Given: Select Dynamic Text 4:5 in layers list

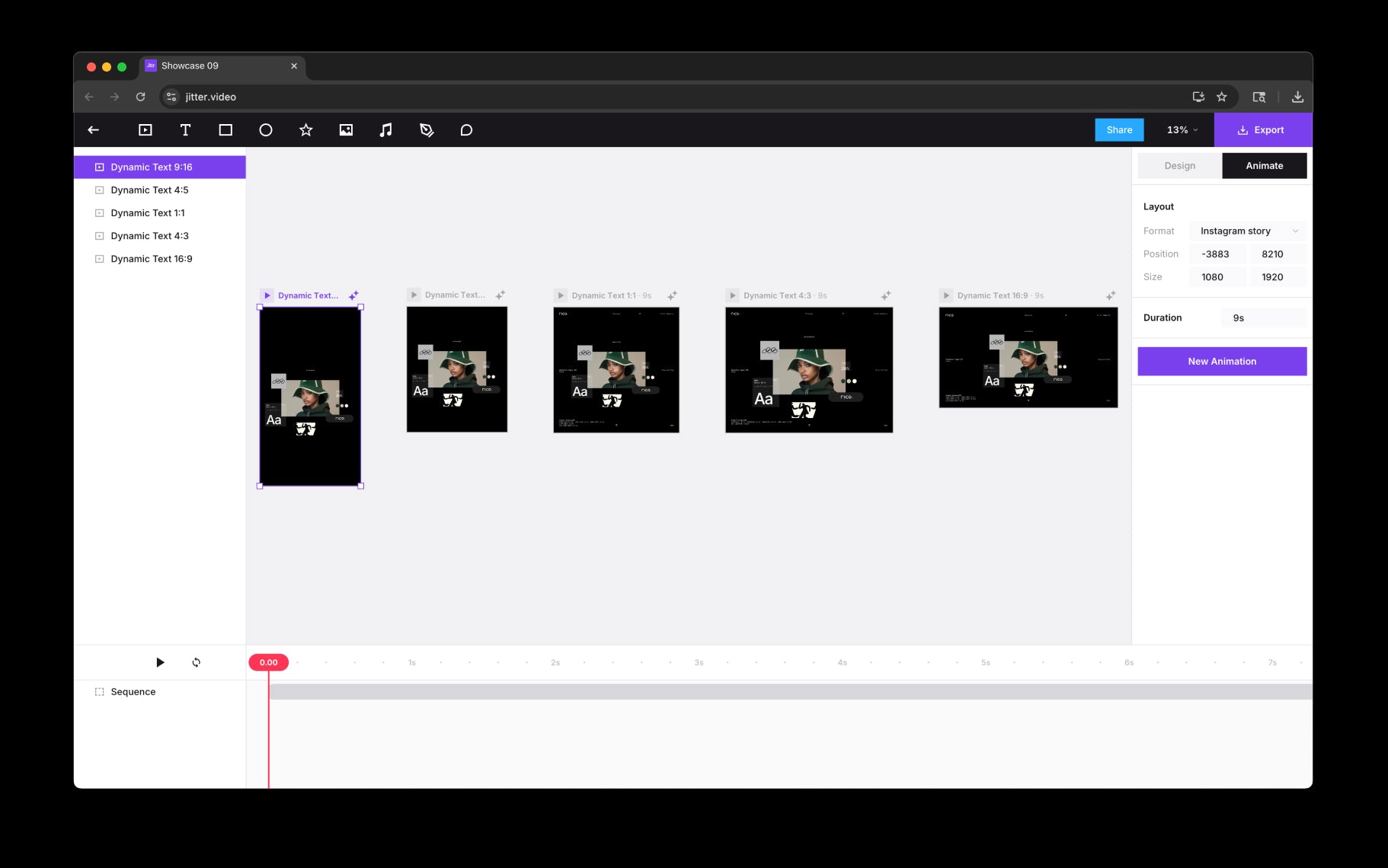Looking at the screenshot, I should click(149, 190).
